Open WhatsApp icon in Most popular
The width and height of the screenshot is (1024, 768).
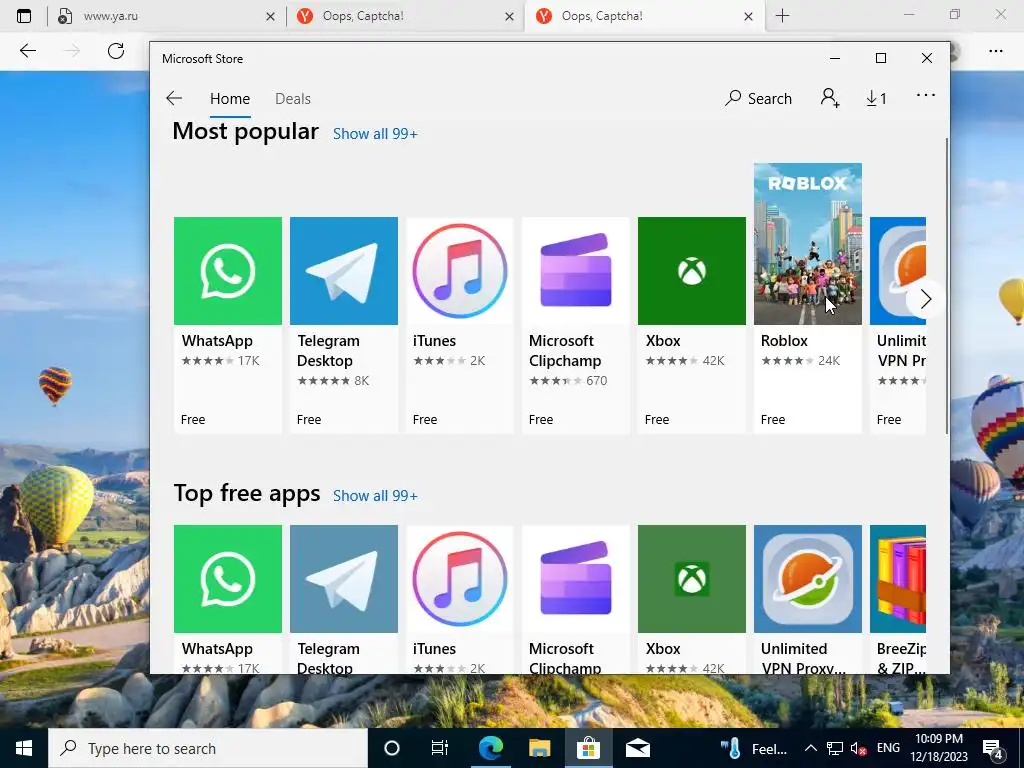[x=228, y=271]
